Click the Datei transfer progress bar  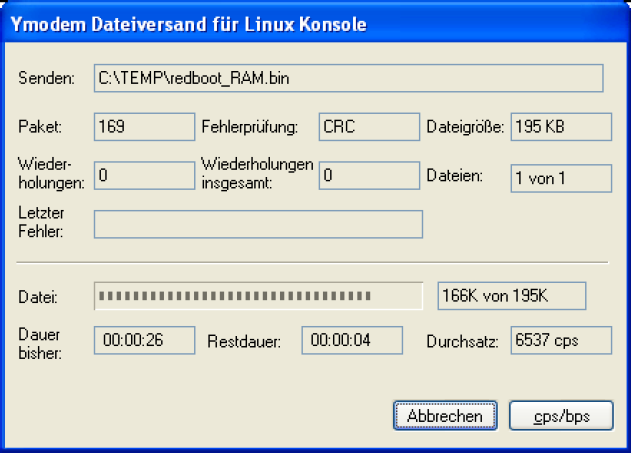258,296
